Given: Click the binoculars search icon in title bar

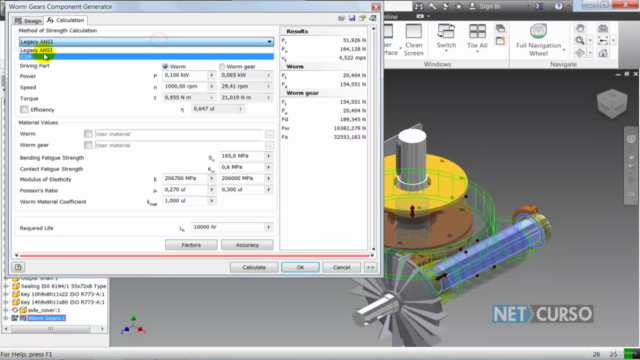Looking at the screenshot, I should coord(419,6).
